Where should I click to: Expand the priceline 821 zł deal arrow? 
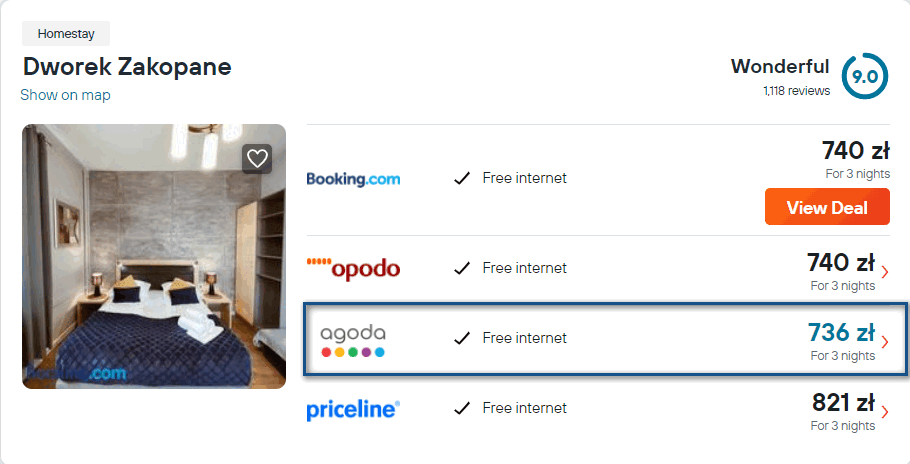(885, 411)
